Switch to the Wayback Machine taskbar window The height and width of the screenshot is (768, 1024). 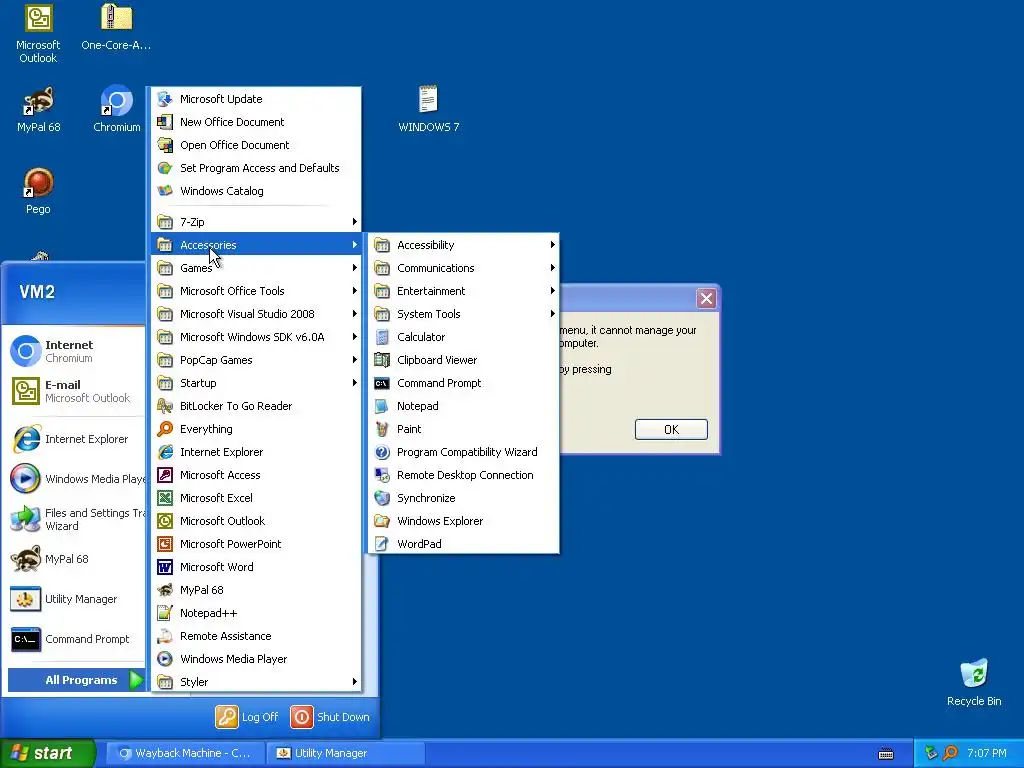pyautogui.click(x=185, y=753)
